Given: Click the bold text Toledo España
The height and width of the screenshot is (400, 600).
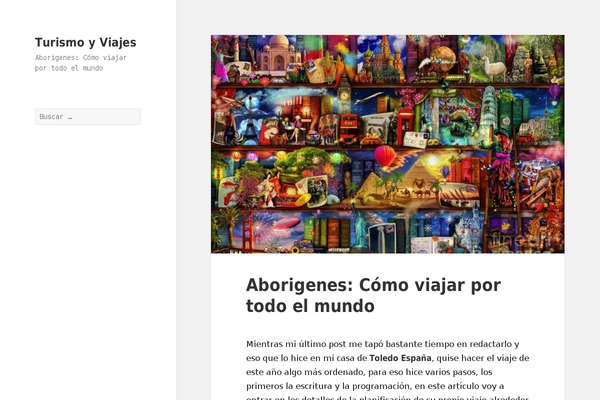Looking at the screenshot, I should click(400, 358).
